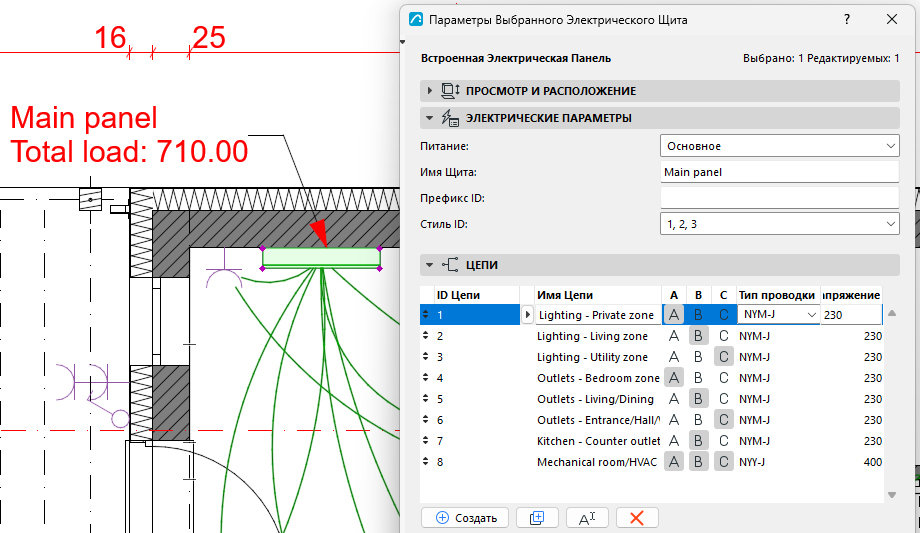Viewport: 920px width, 533px height.
Task: Close the panel settings dialog
Action: pos(892,19)
